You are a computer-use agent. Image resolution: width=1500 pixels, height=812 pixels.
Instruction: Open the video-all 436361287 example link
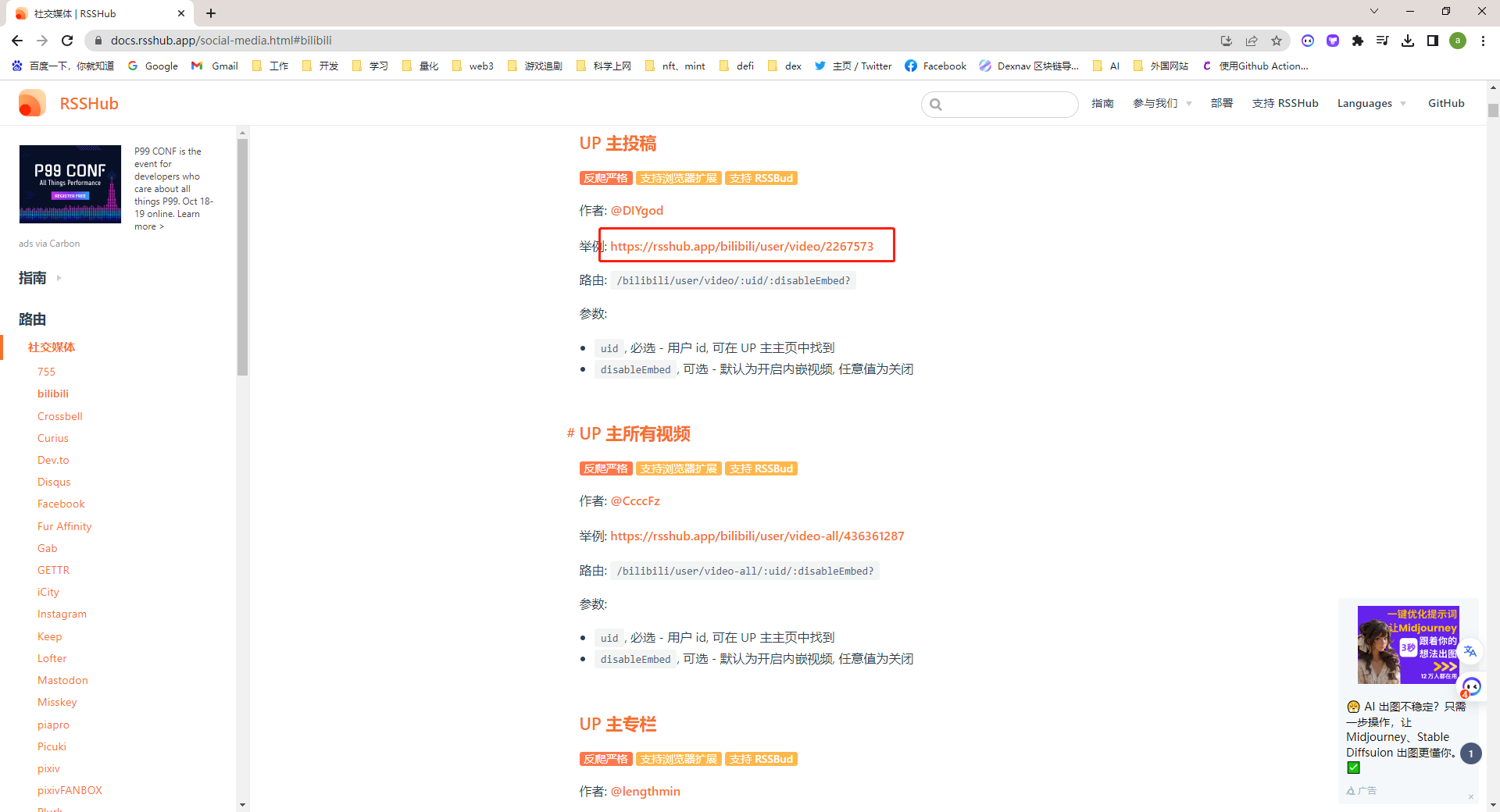point(757,536)
